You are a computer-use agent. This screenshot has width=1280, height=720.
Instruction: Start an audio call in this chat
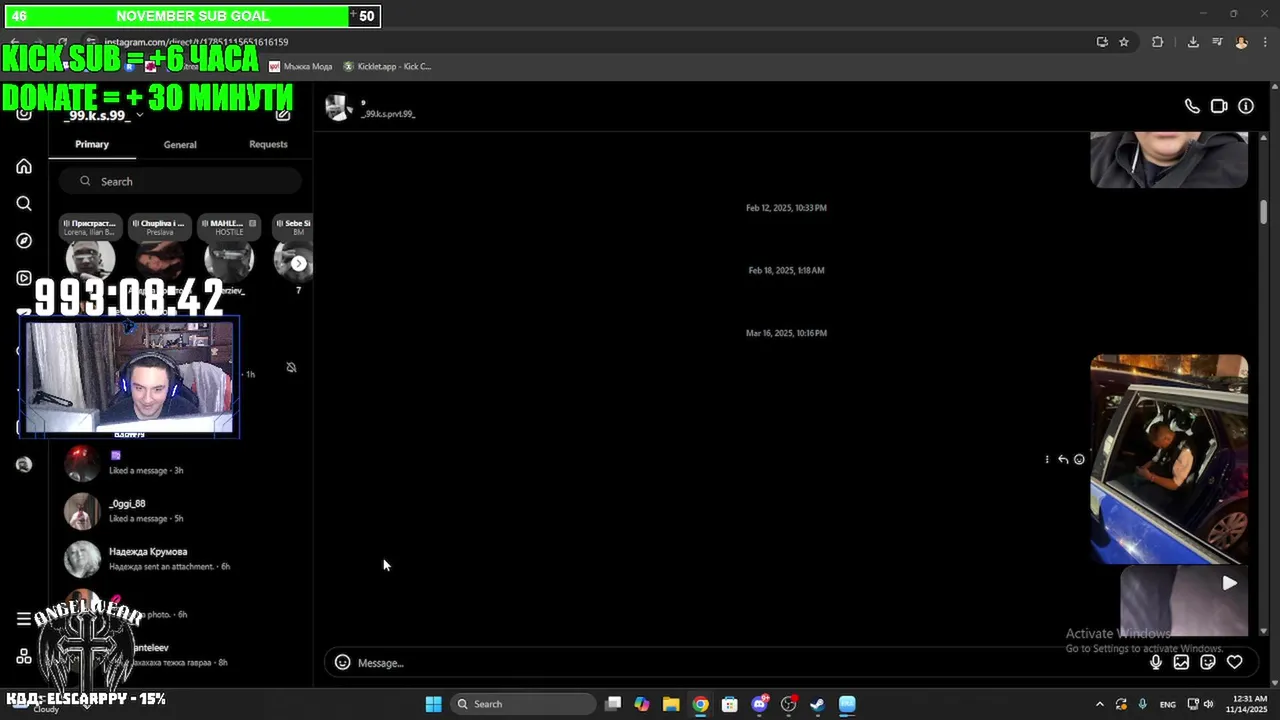pos(1192,106)
